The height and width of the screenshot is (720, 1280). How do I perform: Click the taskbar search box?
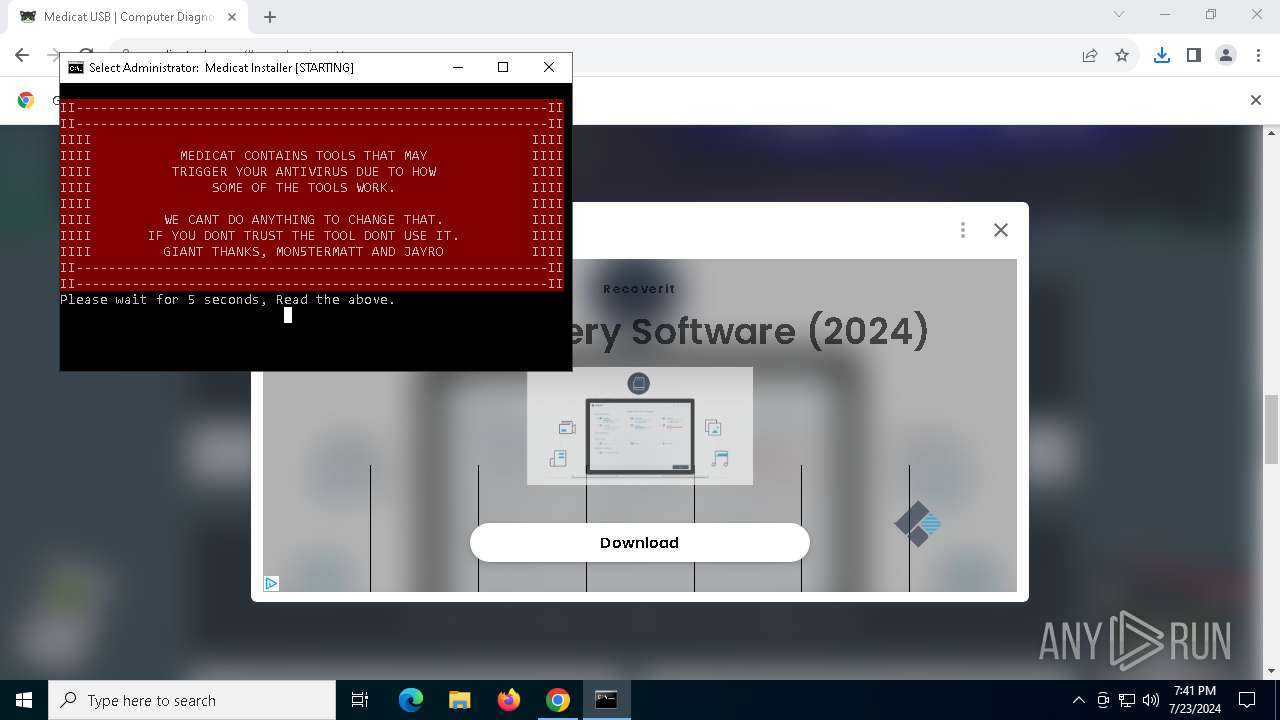192,700
